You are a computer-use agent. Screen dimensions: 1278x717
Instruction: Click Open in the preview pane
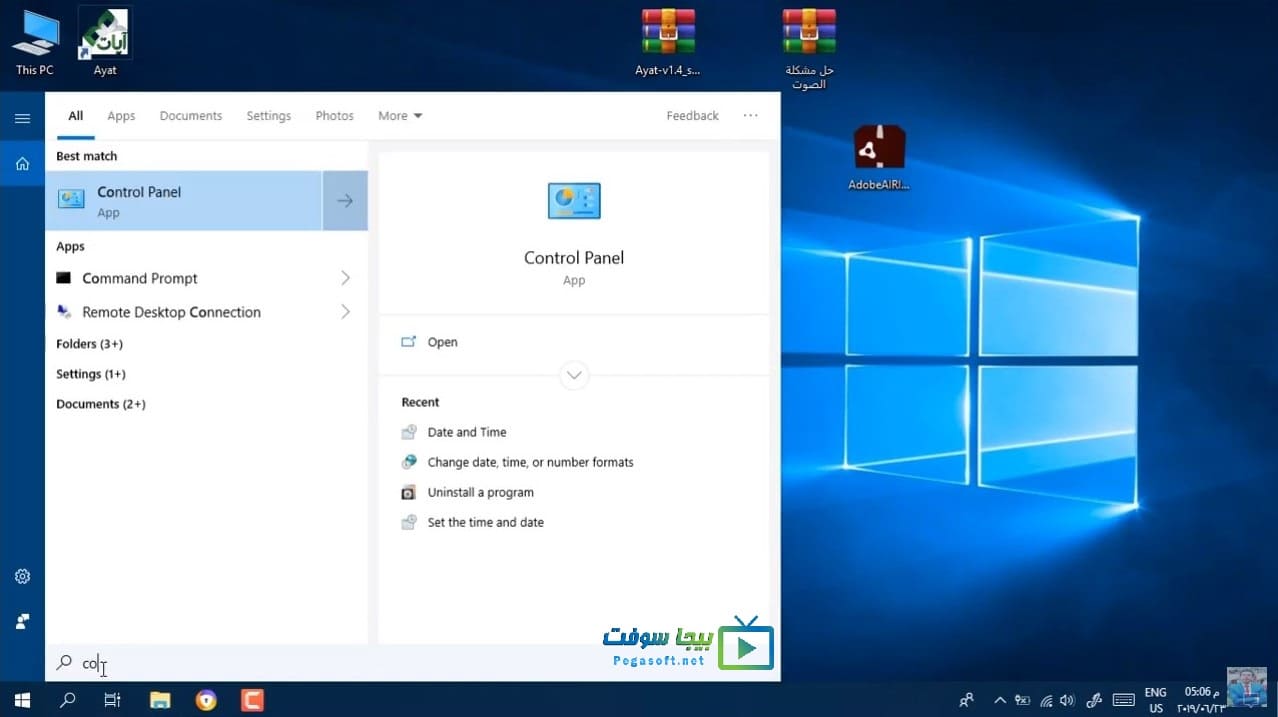point(442,342)
